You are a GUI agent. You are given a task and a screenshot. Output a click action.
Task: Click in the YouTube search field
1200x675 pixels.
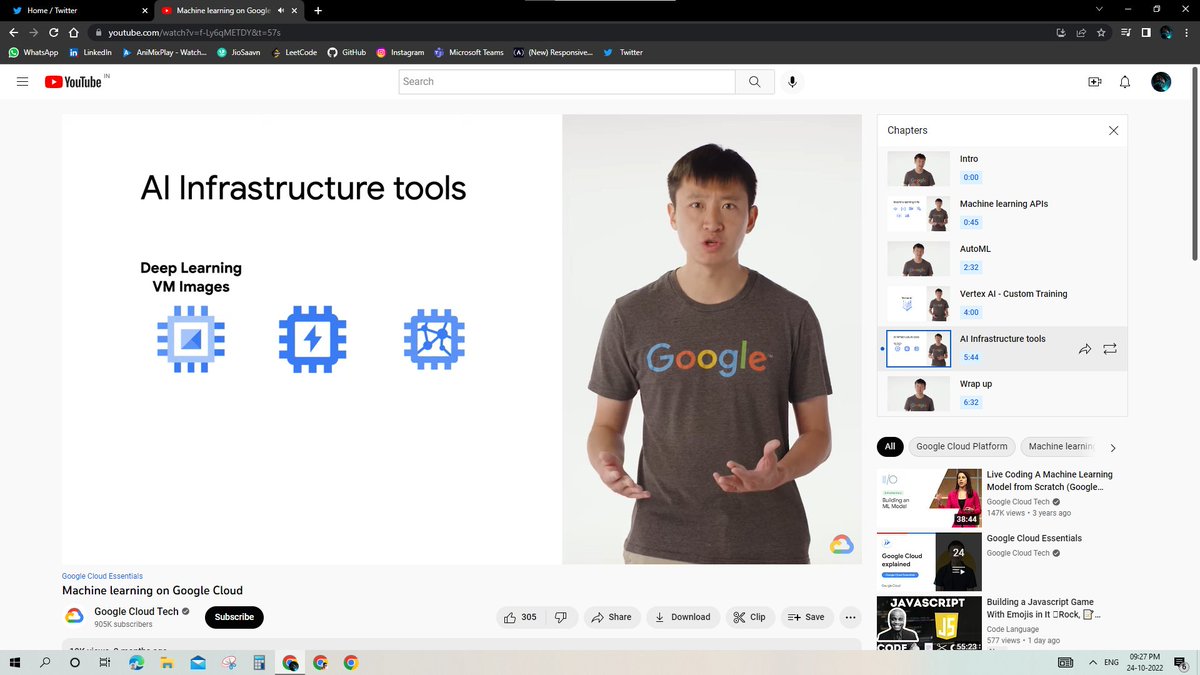(567, 82)
